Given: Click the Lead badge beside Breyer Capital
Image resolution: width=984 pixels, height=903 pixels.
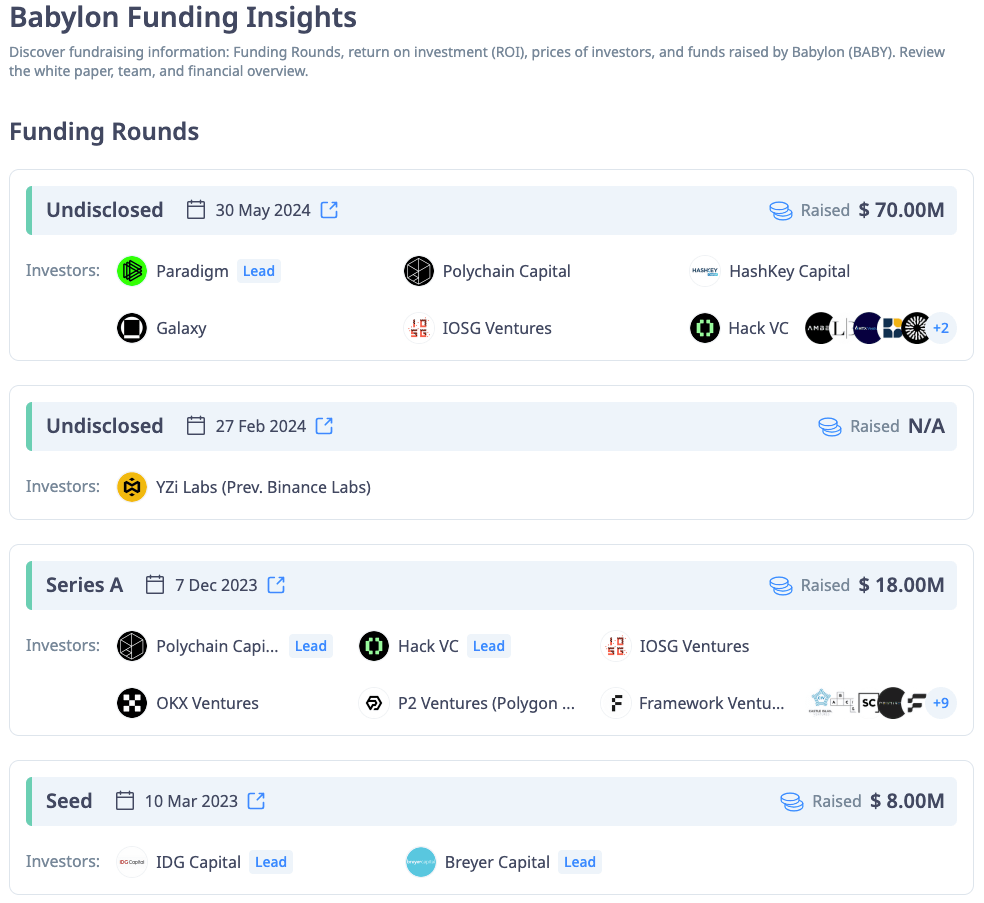Looking at the screenshot, I should click(579, 861).
